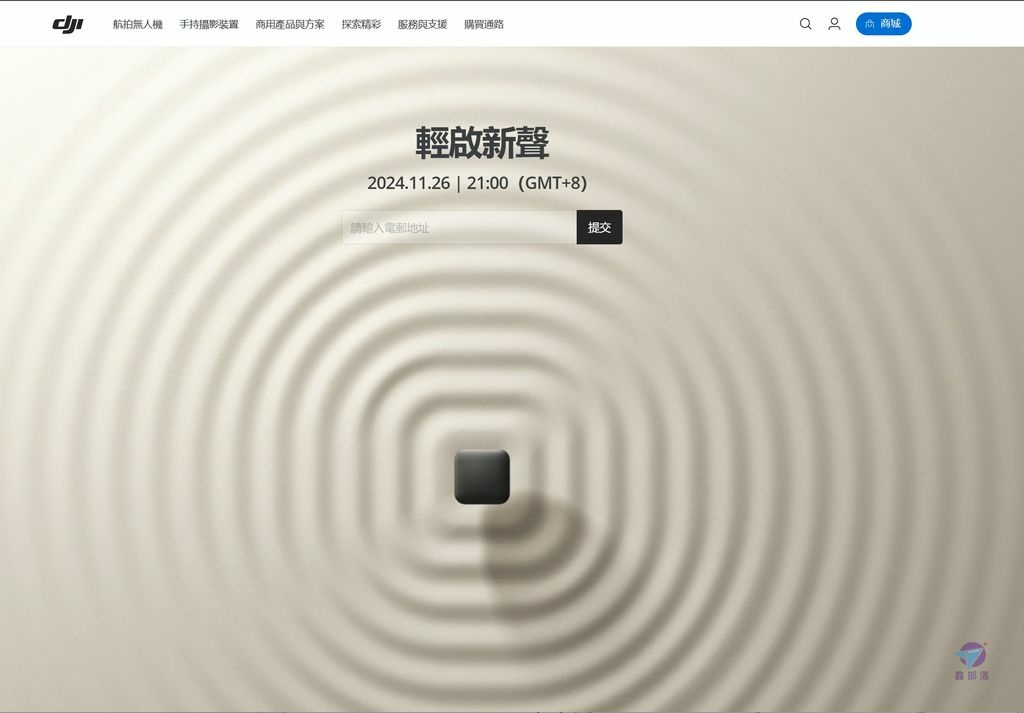This screenshot has width=1024, height=713.
Task: Click the 2024.11.26 launch date text
Action: (x=408, y=183)
